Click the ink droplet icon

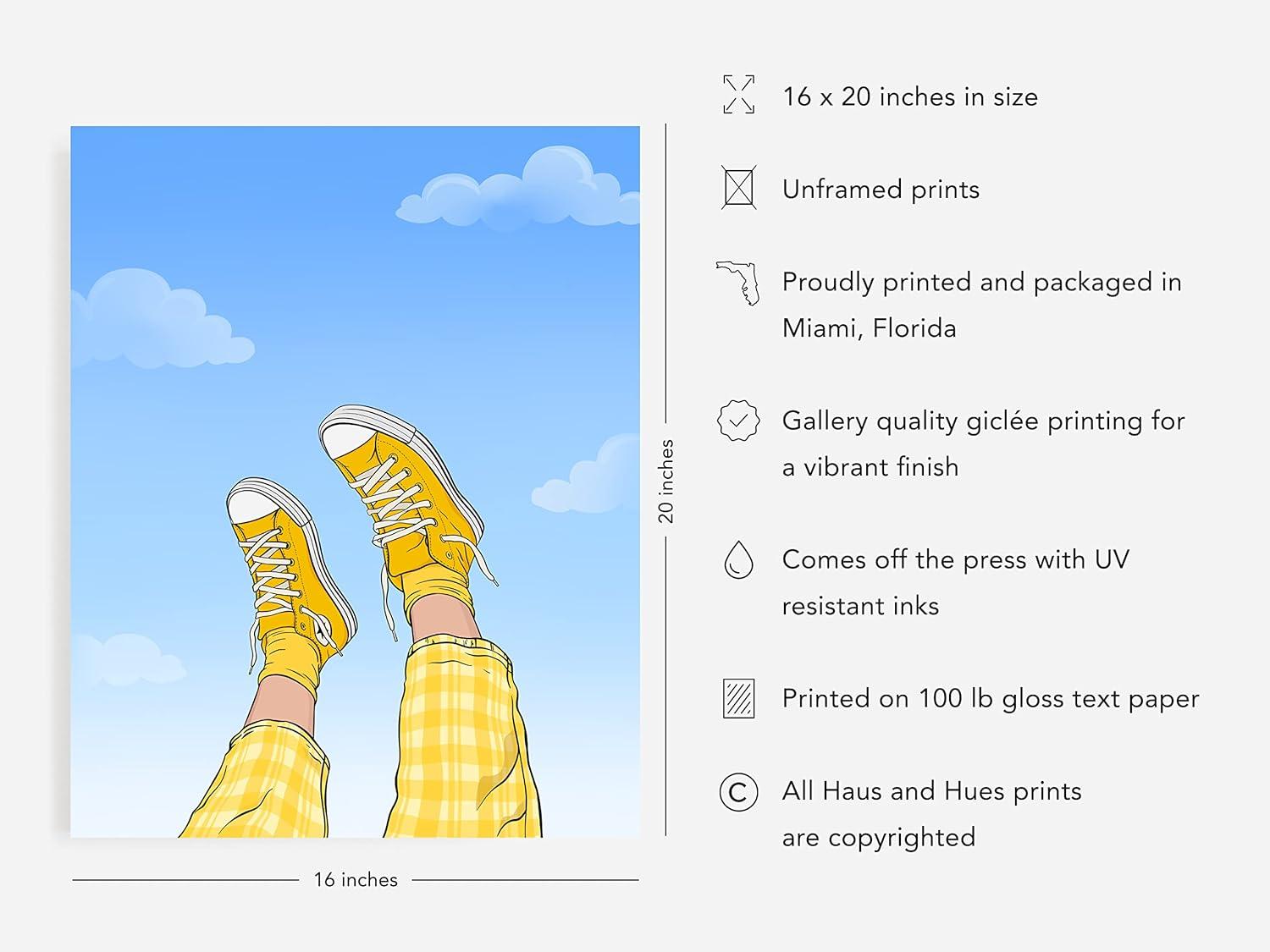click(x=738, y=559)
